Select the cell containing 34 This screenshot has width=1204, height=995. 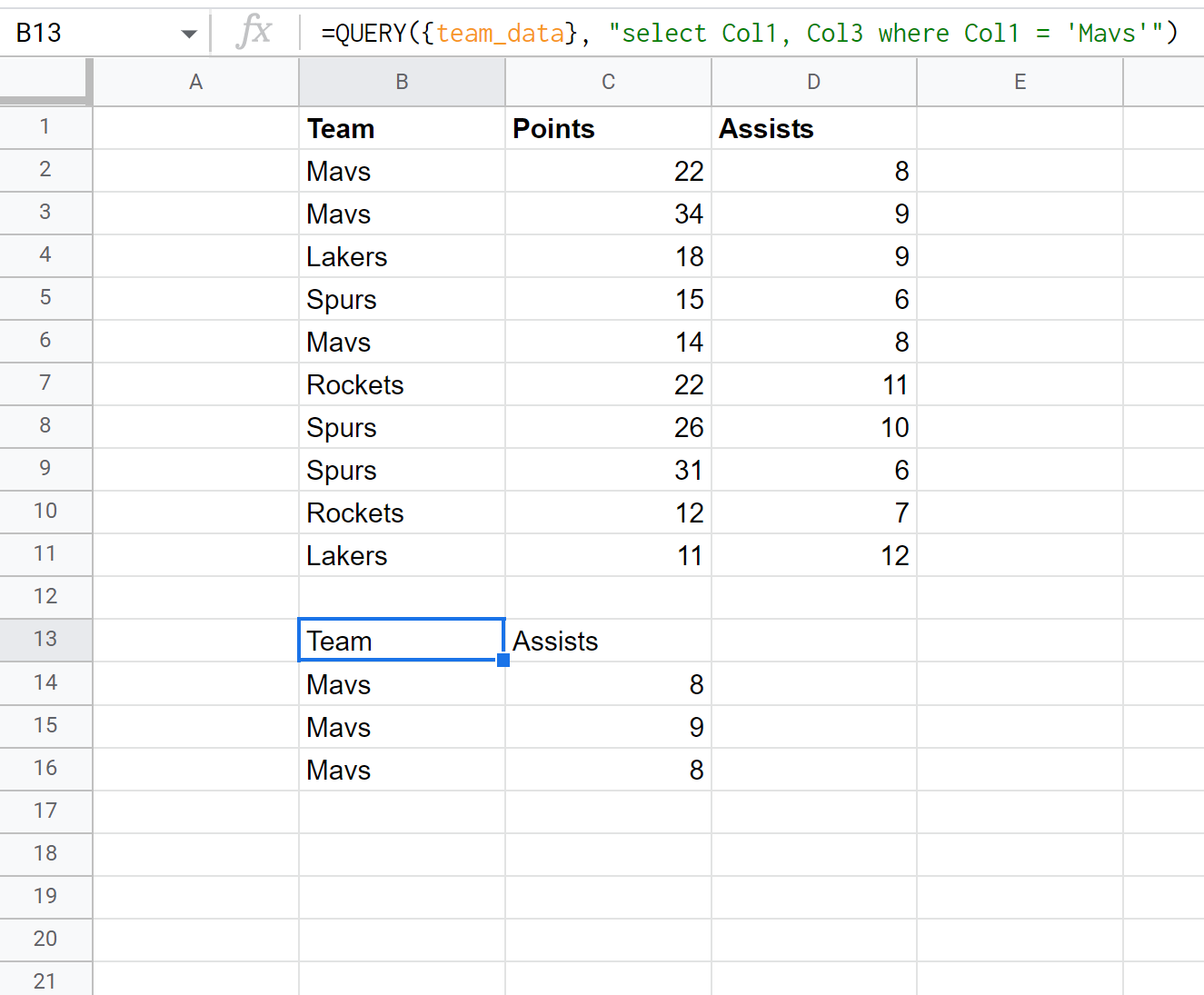tap(607, 214)
